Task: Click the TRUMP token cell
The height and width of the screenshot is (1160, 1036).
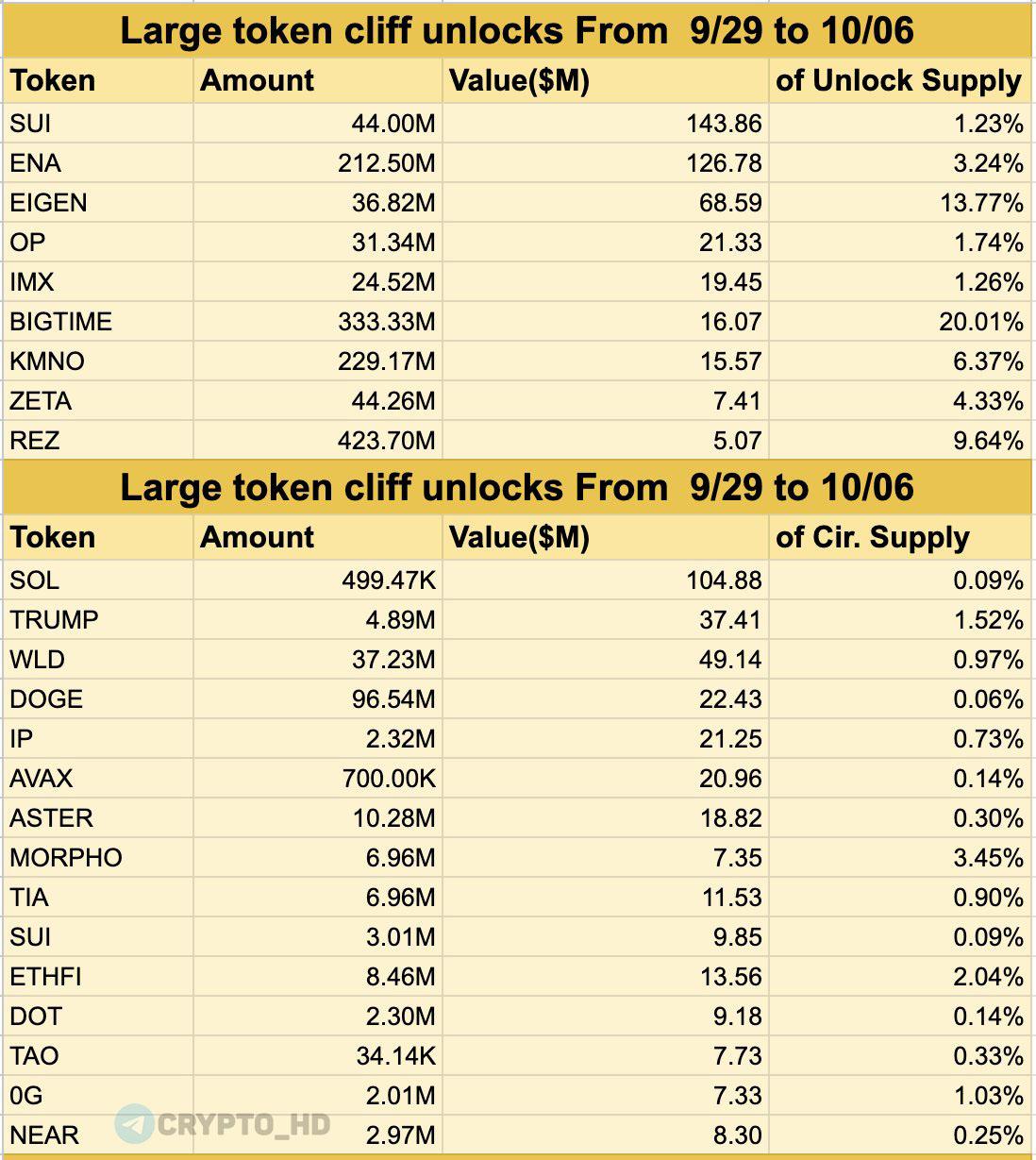Action: (55, 620)
